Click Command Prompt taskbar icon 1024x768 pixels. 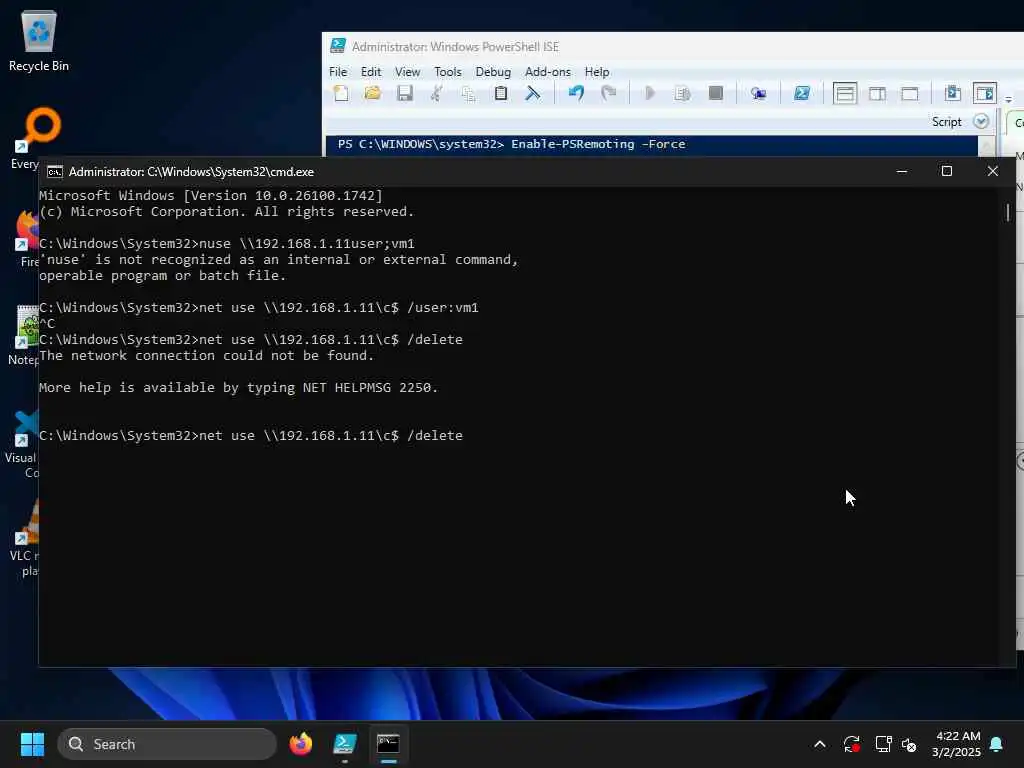point(388,744)
